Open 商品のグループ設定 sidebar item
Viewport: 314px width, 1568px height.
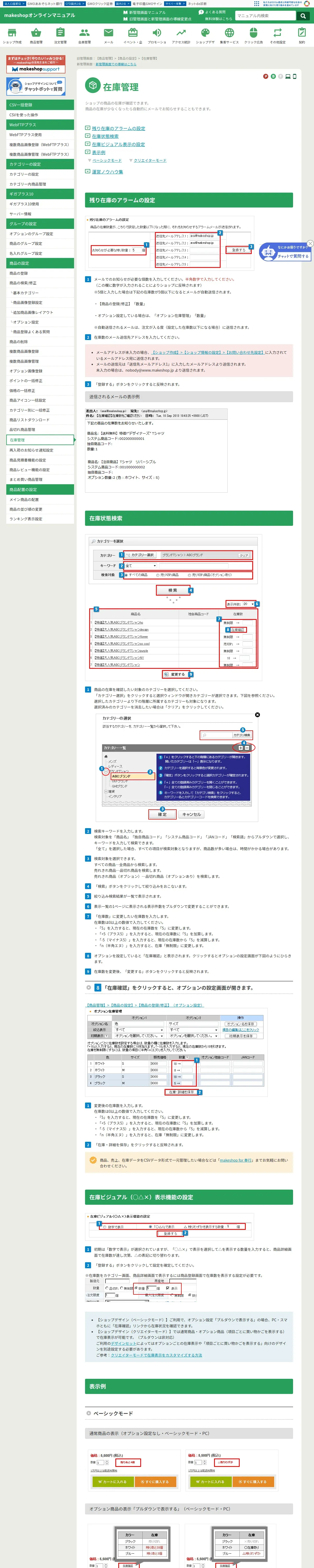[x=40, y=244]
